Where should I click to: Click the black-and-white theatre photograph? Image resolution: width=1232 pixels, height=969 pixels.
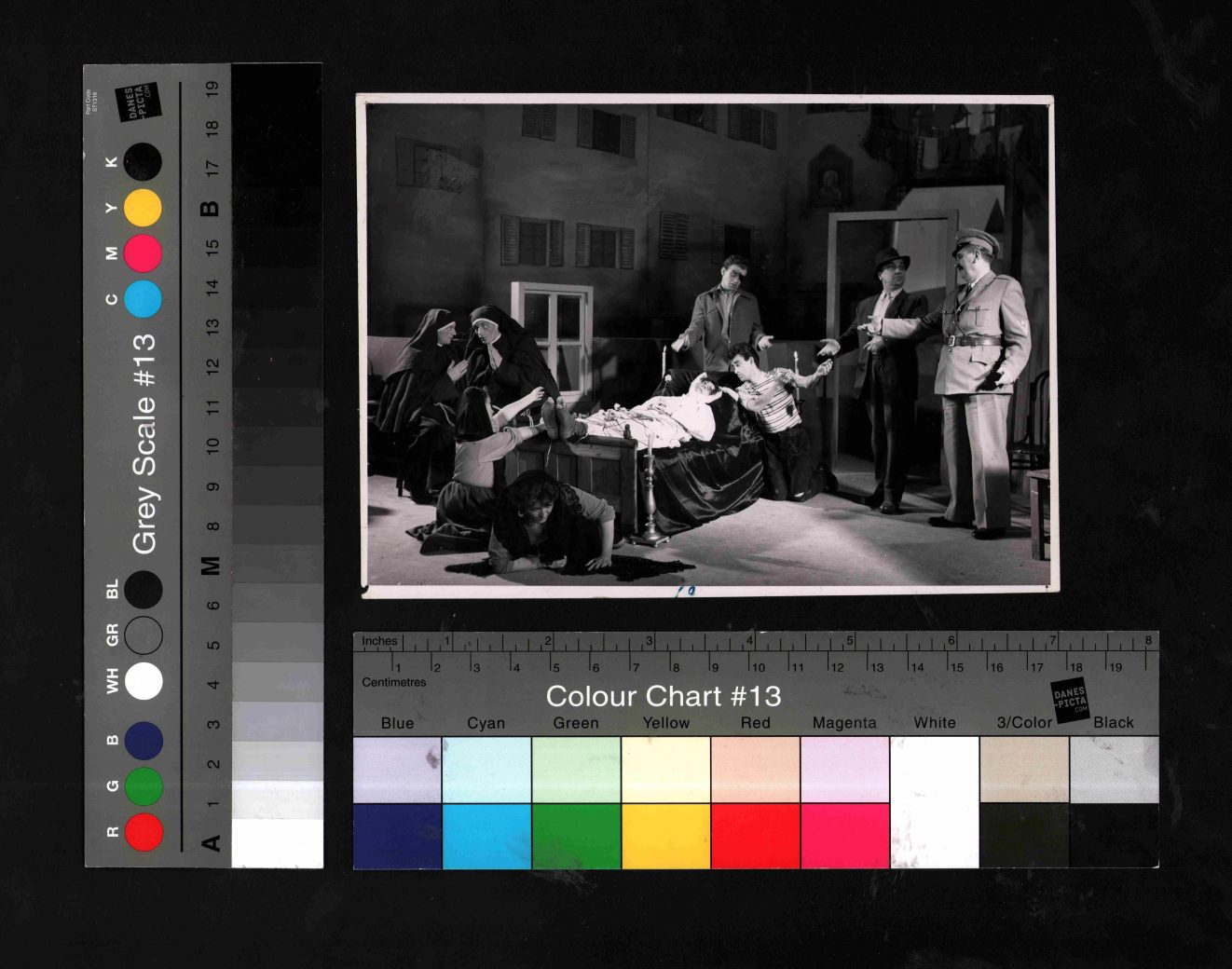(x=708, y=345)
